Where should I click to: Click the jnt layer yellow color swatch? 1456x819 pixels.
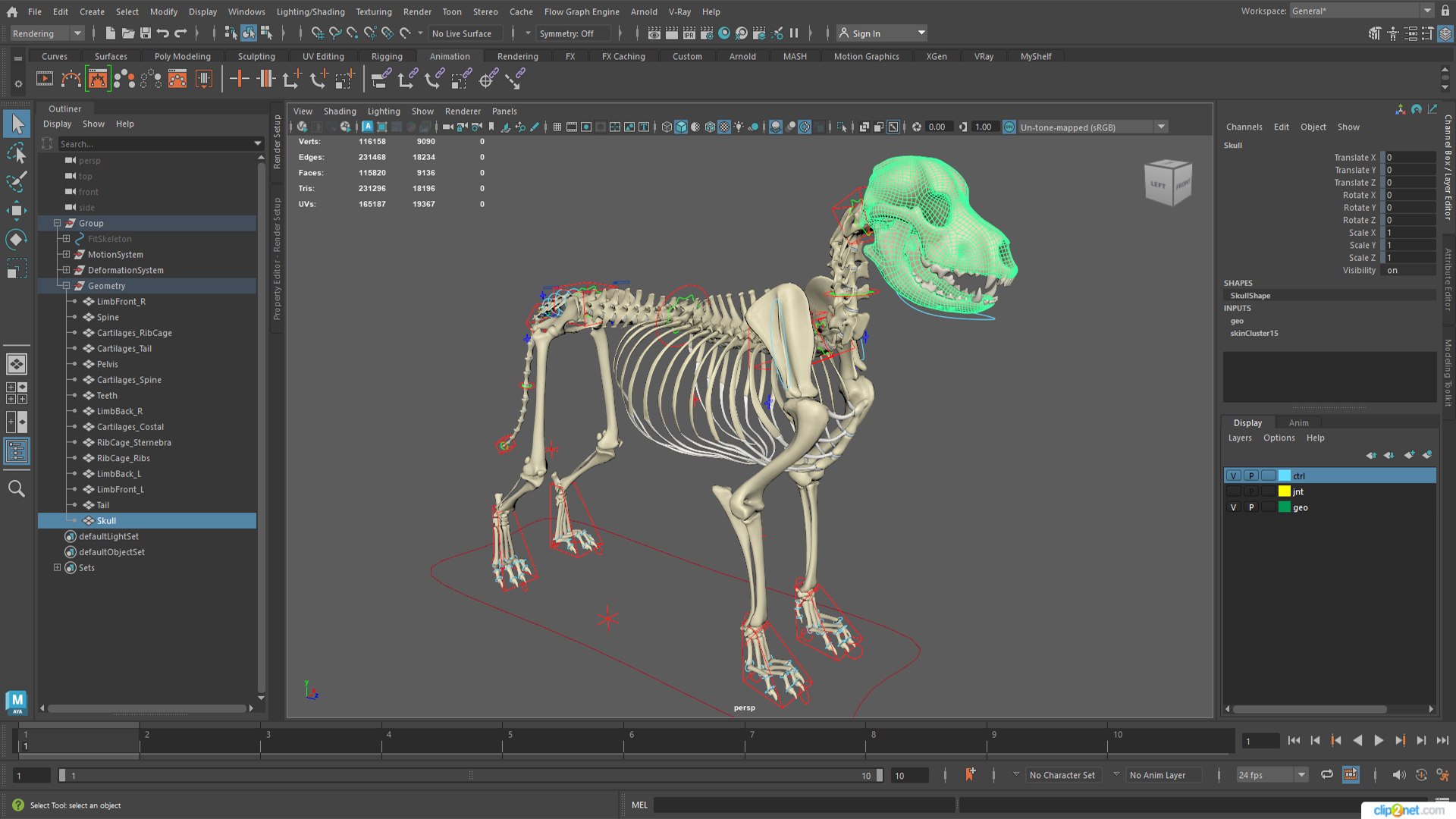coord(1285,491)
